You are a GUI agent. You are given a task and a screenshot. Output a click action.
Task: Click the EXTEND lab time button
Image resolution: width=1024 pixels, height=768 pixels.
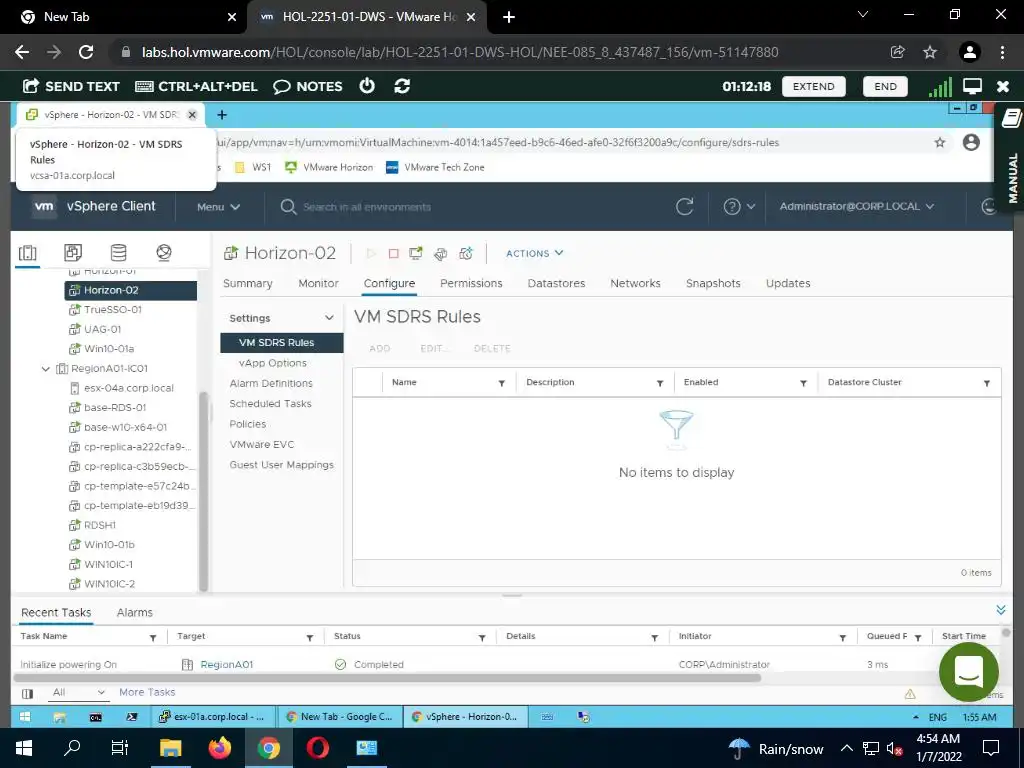pos(814,86)
